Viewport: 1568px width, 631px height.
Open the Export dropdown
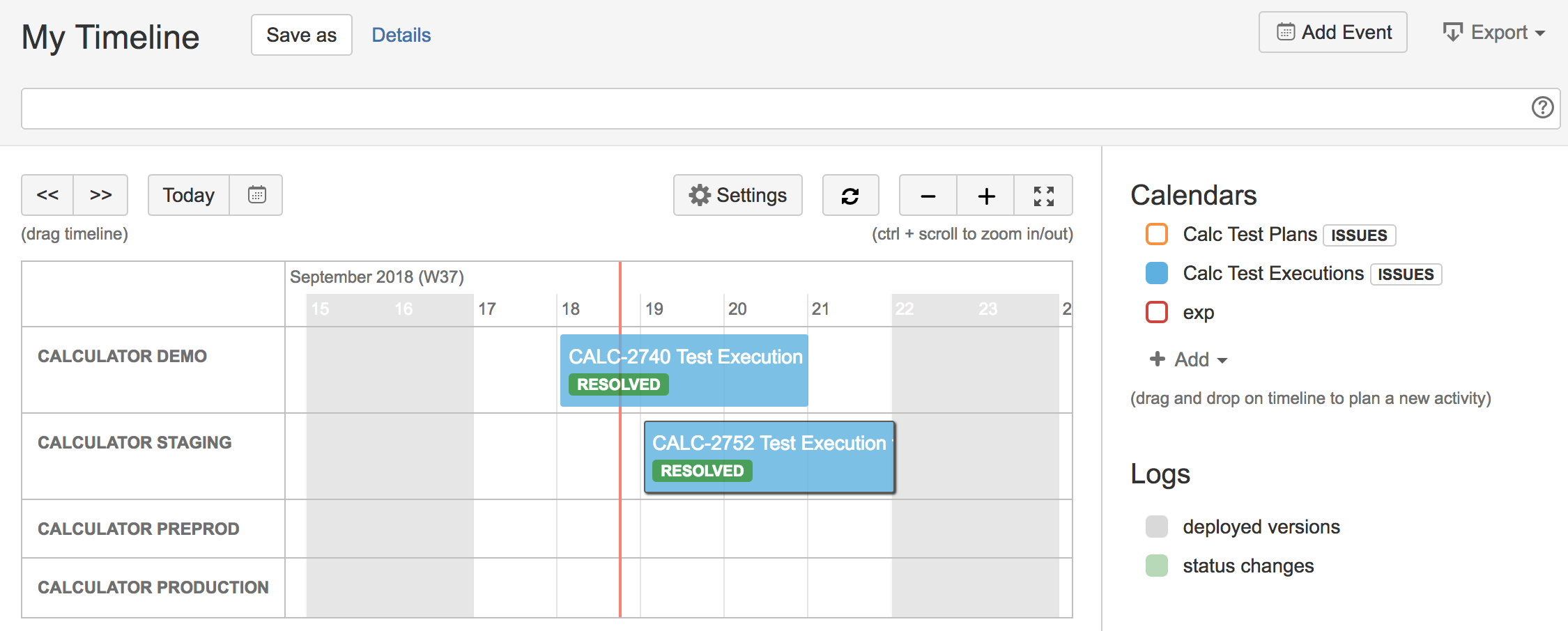click(1493, 33)
